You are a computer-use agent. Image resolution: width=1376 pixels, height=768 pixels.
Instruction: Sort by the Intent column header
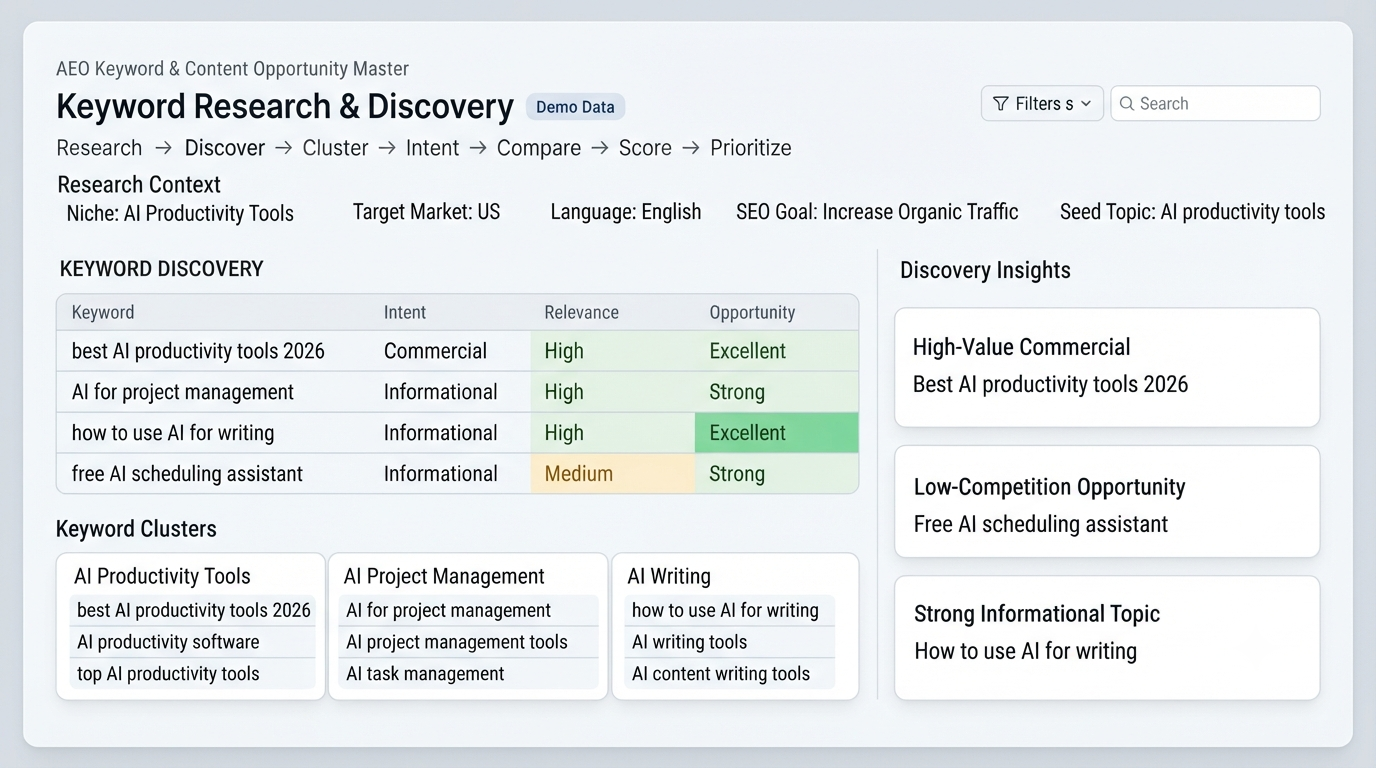point(405,312)
